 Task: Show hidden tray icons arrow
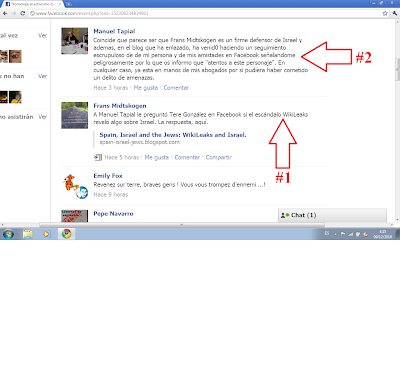tap(335, 234)
